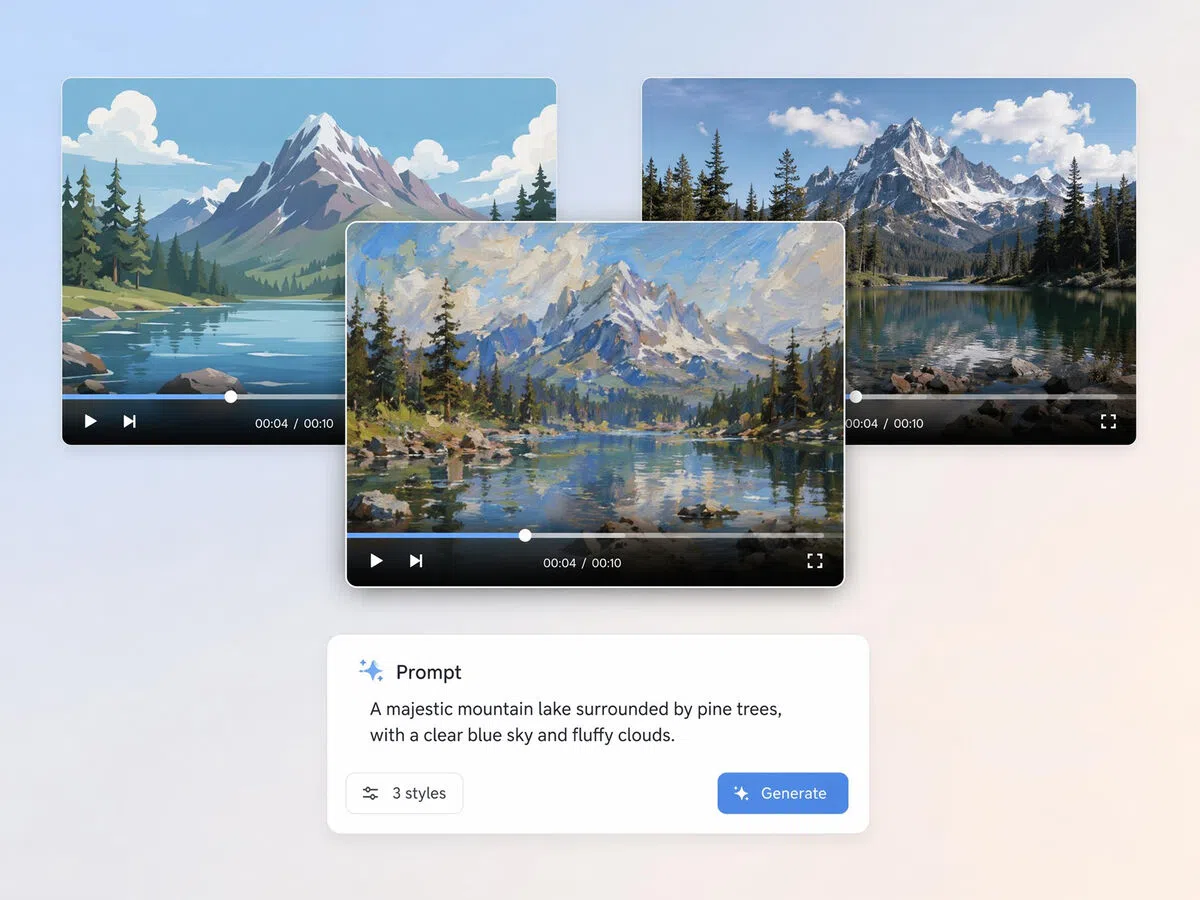Click the Prompt heading label

click(x=429, y=672)
